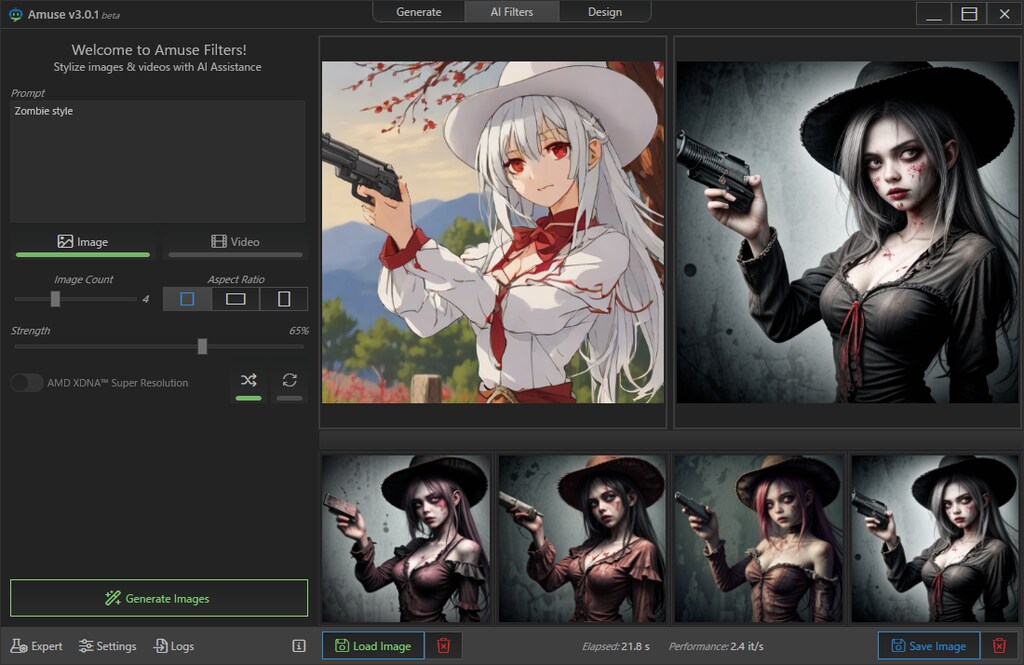Viewport: 1024px width, 665px height.
Task: Open the Logs panel
Action: click(173, 646)
